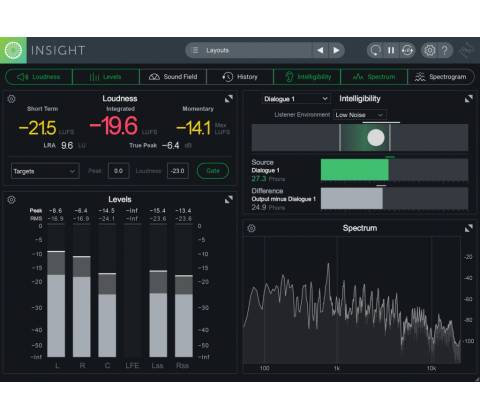Viewport: 480px width, 420px height.
Task: Open Levels panel settings gear
Action: point(11,200)
